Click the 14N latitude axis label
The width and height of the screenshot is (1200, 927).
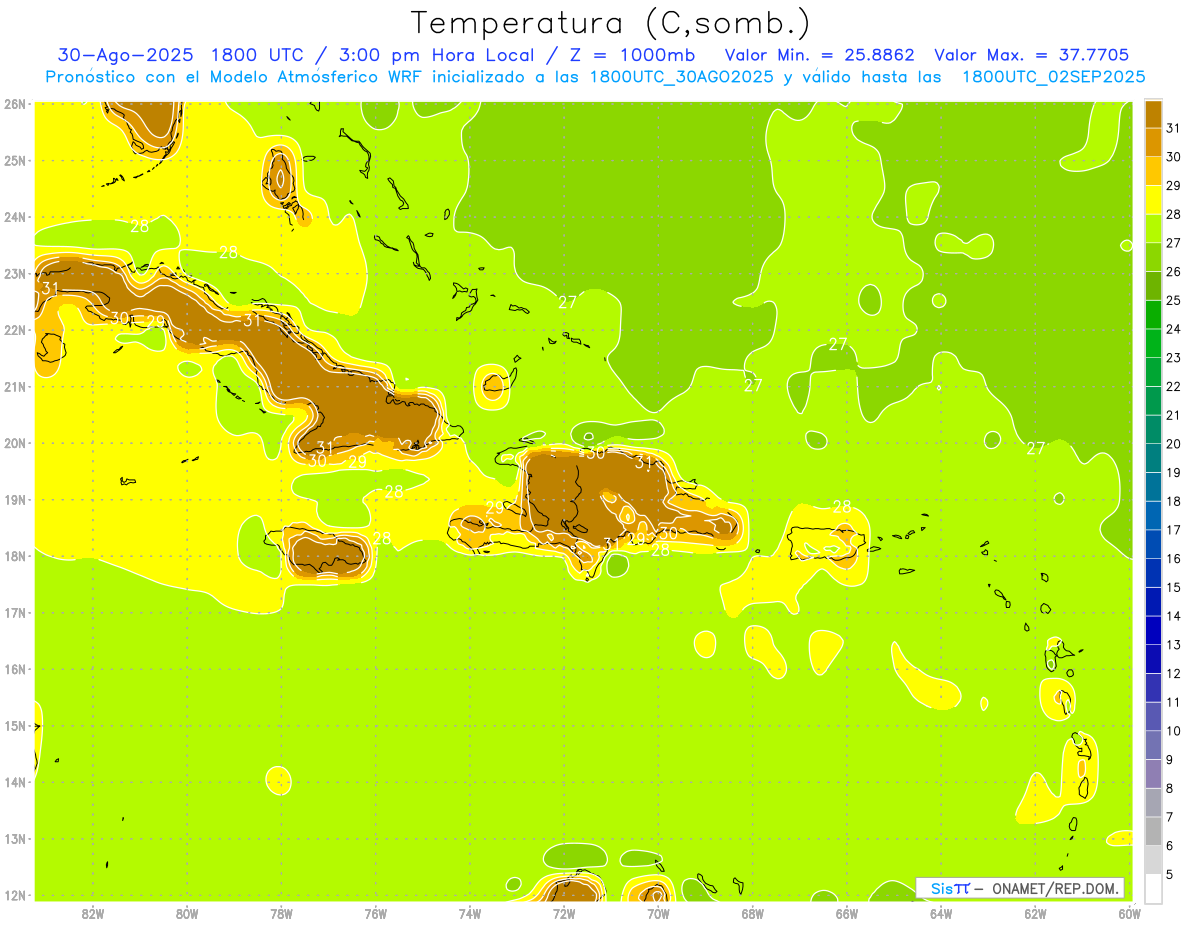pos(15,783)
